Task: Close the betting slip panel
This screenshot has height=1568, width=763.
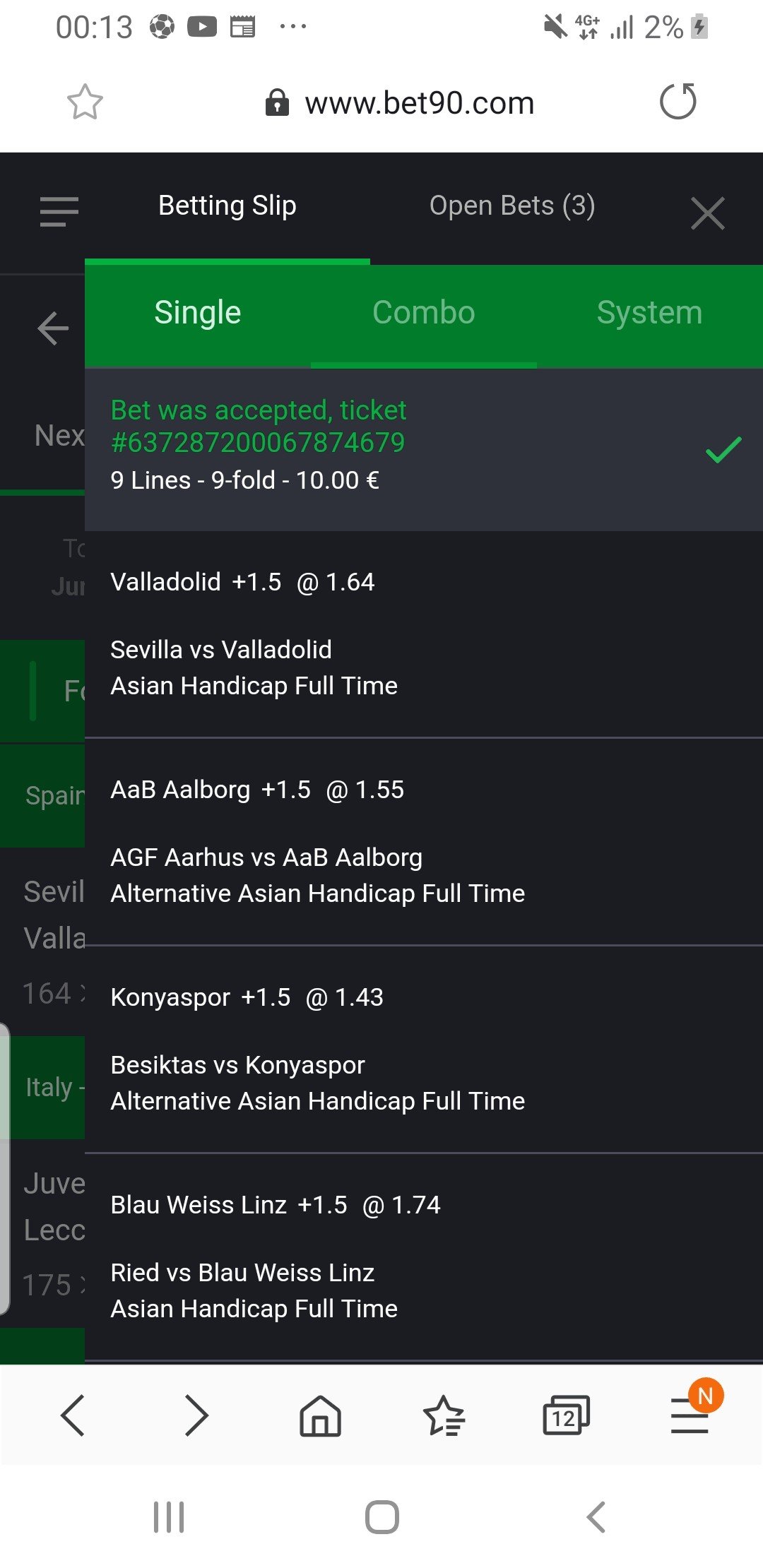Action: (707, 213)
